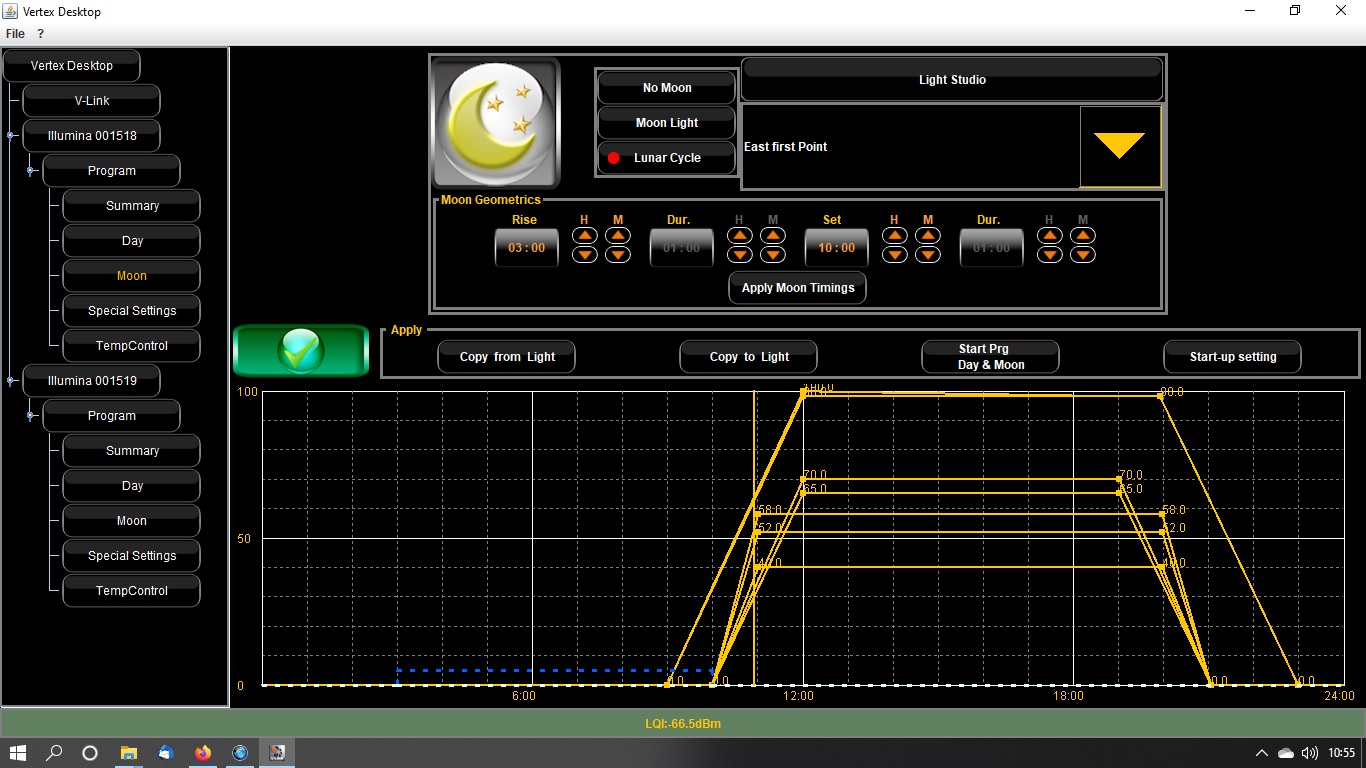
Task: Decrease the Rise minute with down arrow
Action: 618,254
